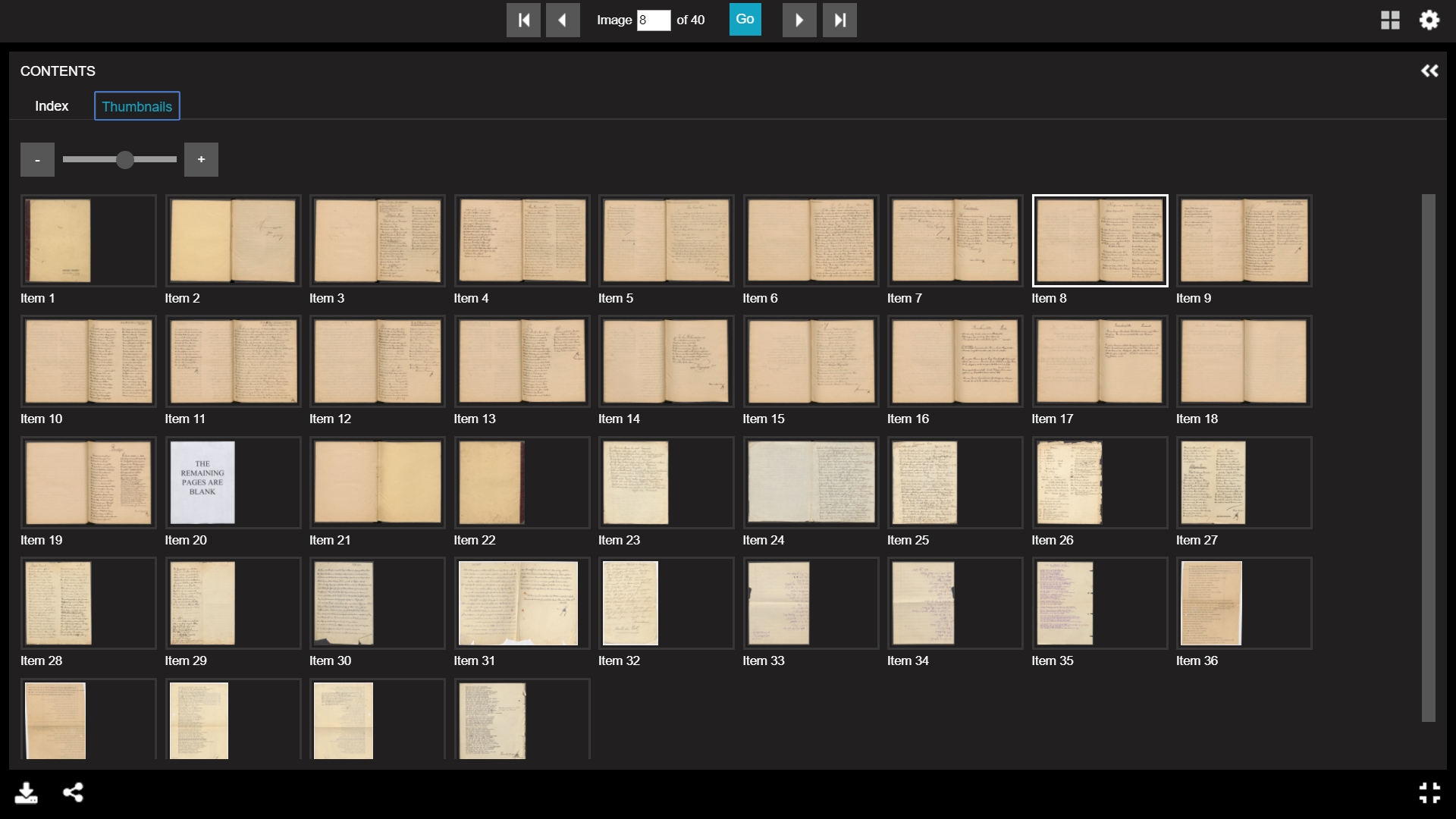1456x819 pixels.
Task: Advance to the next image
Action: (799, 20)
